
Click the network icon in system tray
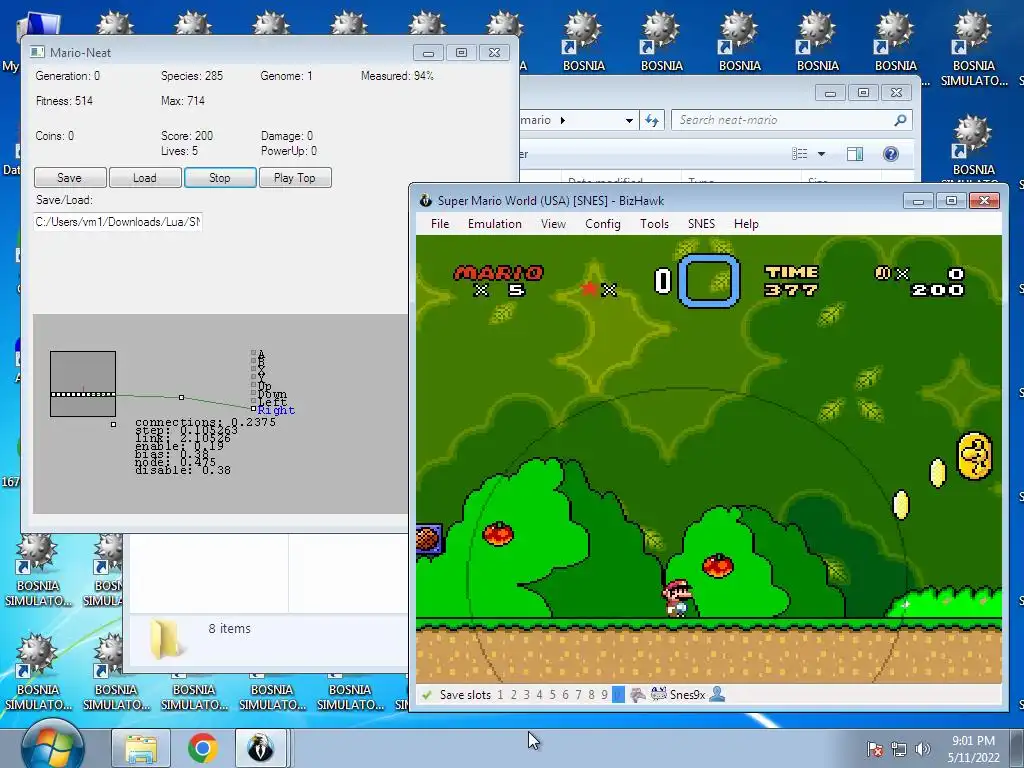899,749
